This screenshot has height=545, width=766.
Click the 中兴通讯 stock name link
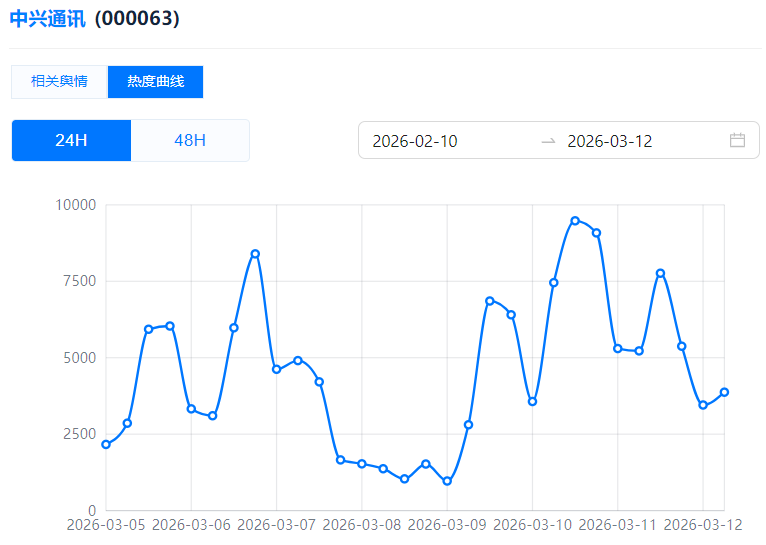(x=47, y=19)
